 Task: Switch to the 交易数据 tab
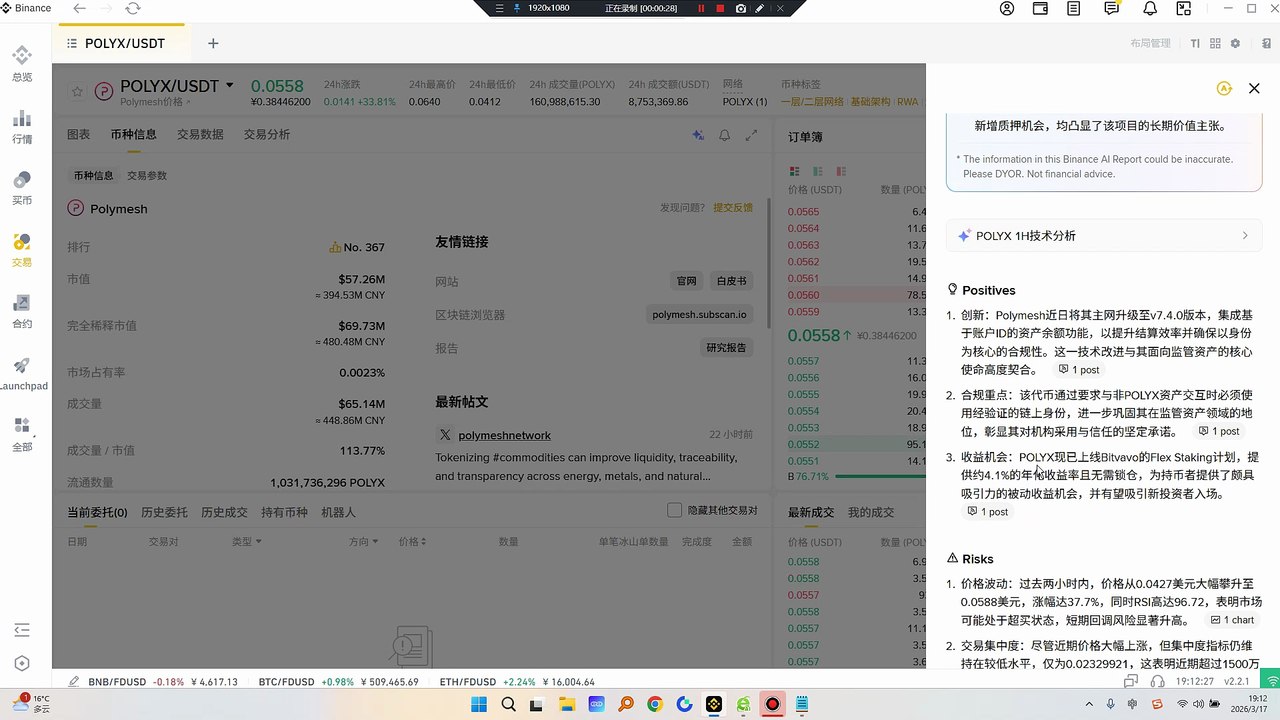(200, 134)
